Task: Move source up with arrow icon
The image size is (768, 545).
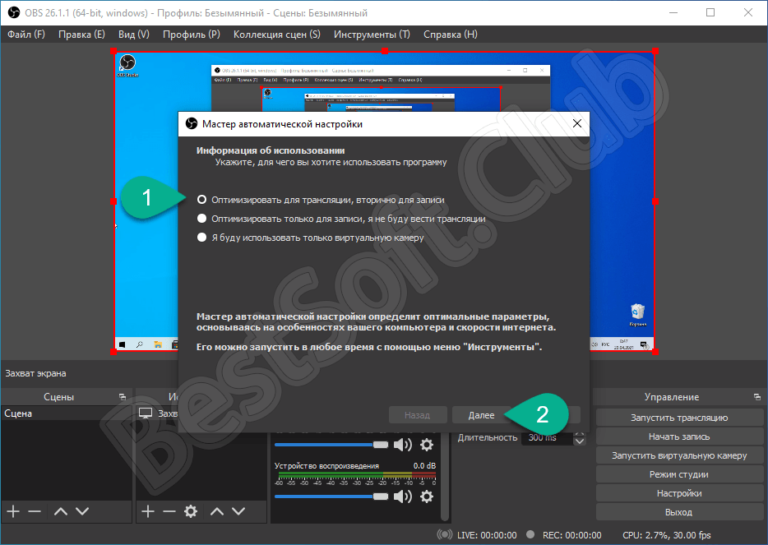Action: 217,512
